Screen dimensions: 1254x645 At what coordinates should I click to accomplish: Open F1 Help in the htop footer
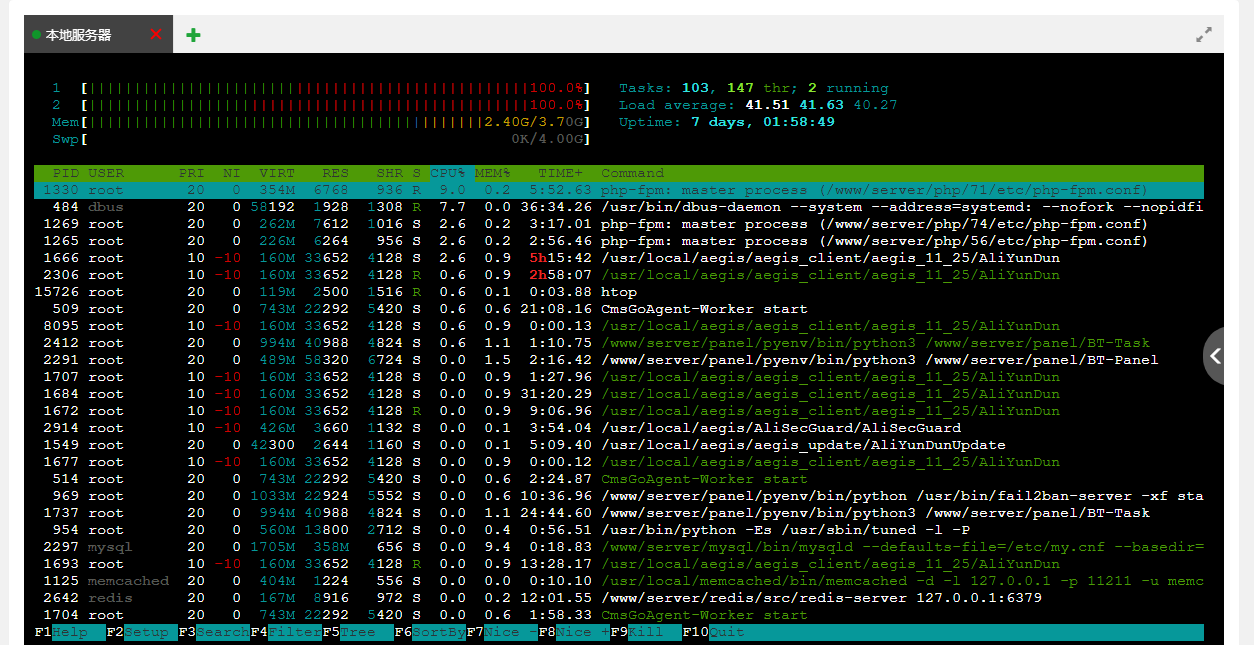[69, 632]
